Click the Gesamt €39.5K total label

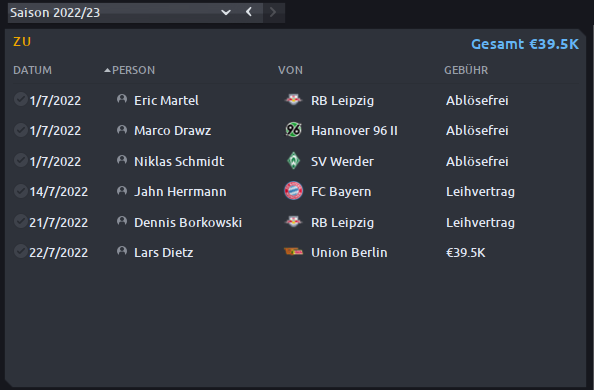click(x=525, y=44)
